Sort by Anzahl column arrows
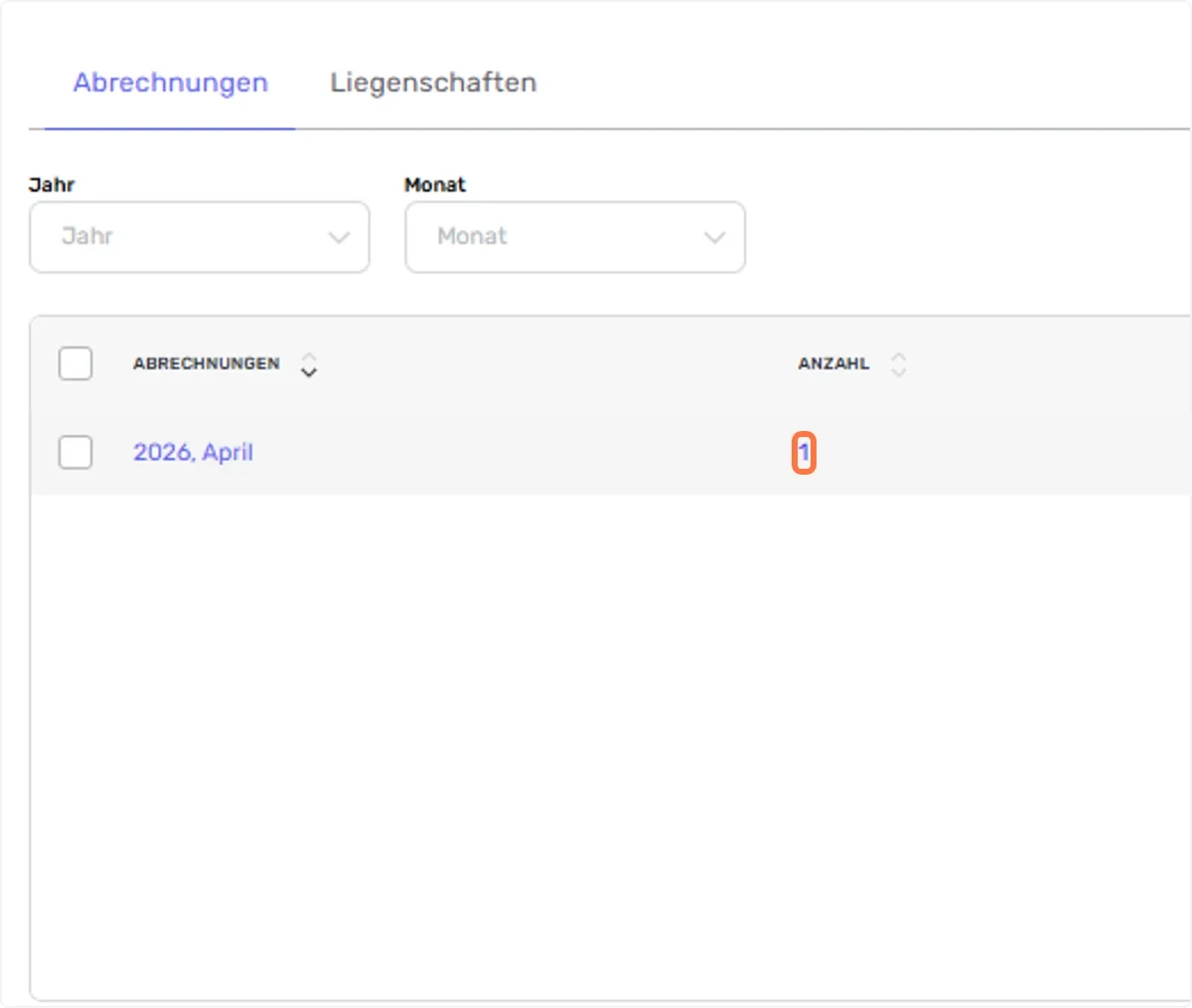The height and width of the screenshot is (1008, 1192). pos(899,364)
